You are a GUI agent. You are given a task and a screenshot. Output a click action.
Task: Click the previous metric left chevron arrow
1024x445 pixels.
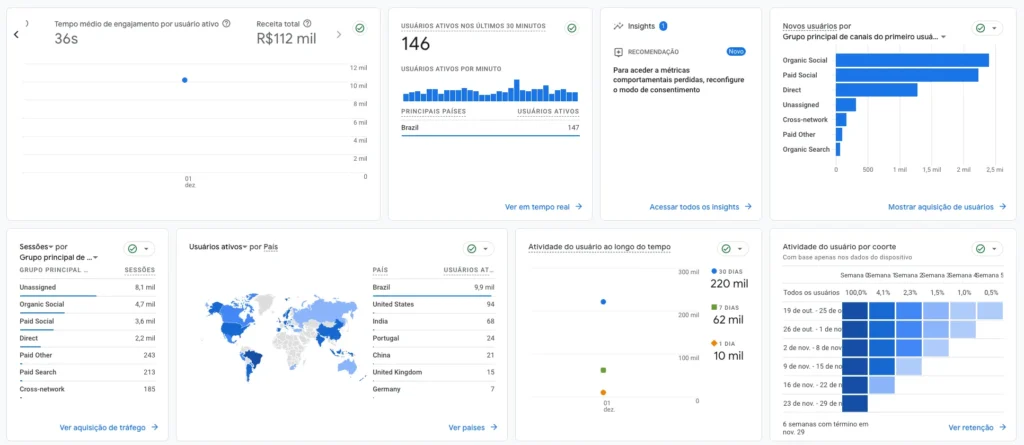[16, 34]
